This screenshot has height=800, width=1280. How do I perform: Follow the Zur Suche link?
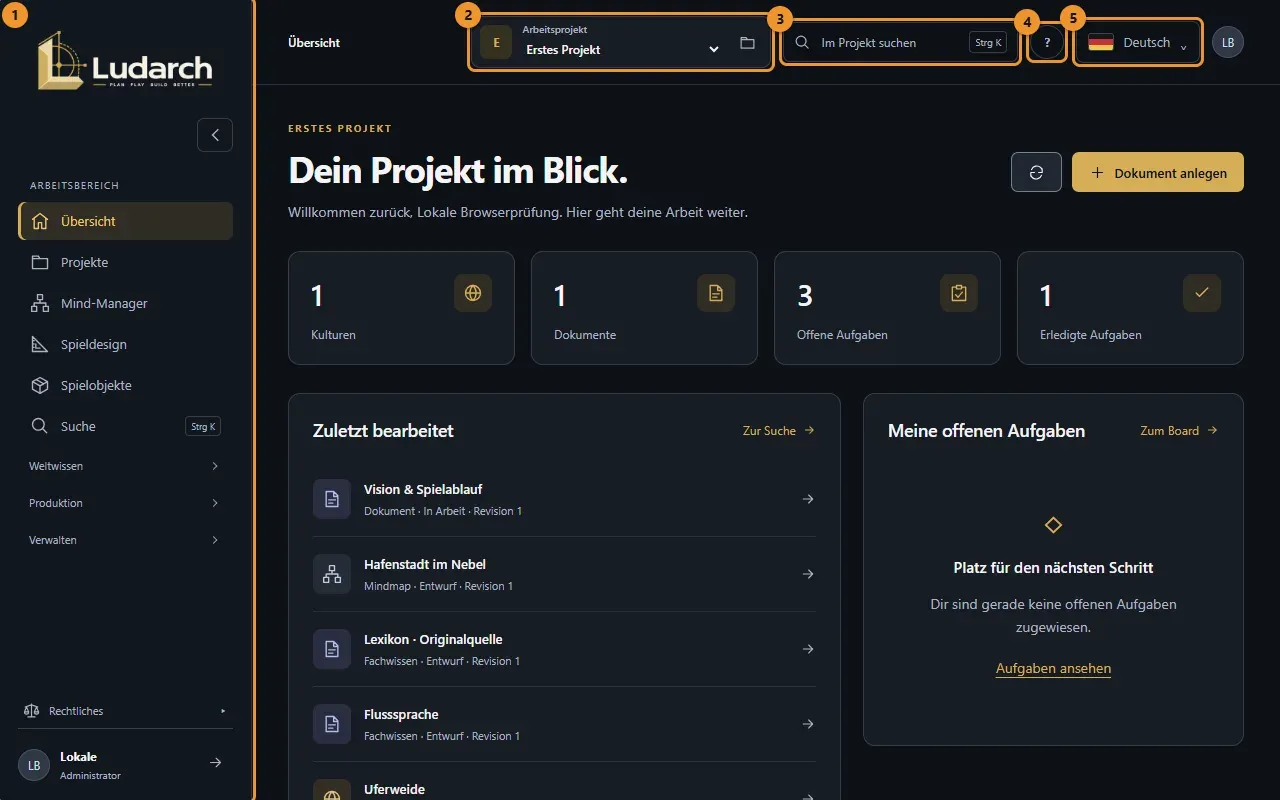(779, 430)
